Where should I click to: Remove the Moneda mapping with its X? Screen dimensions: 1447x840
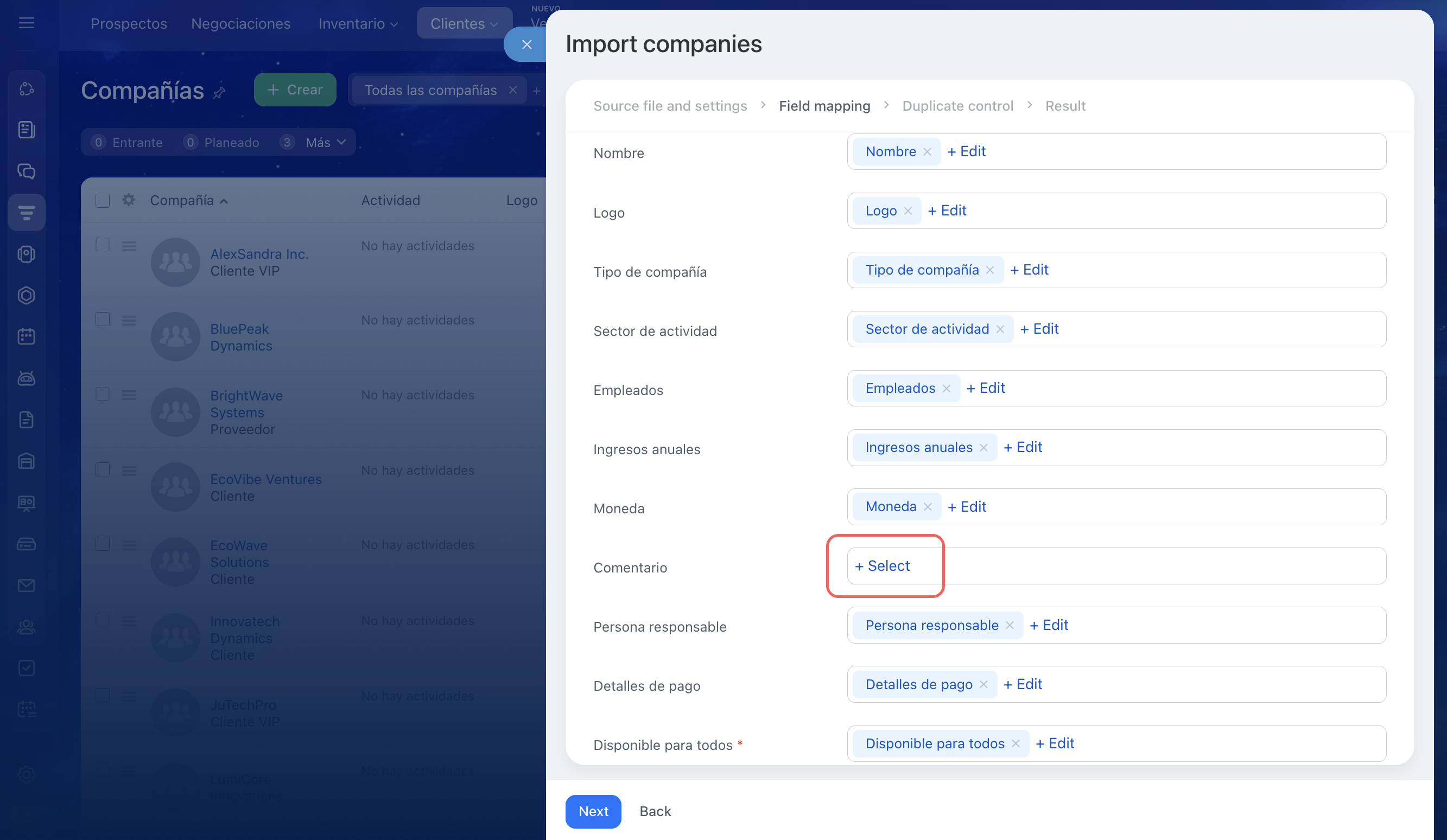coord(928,506)
